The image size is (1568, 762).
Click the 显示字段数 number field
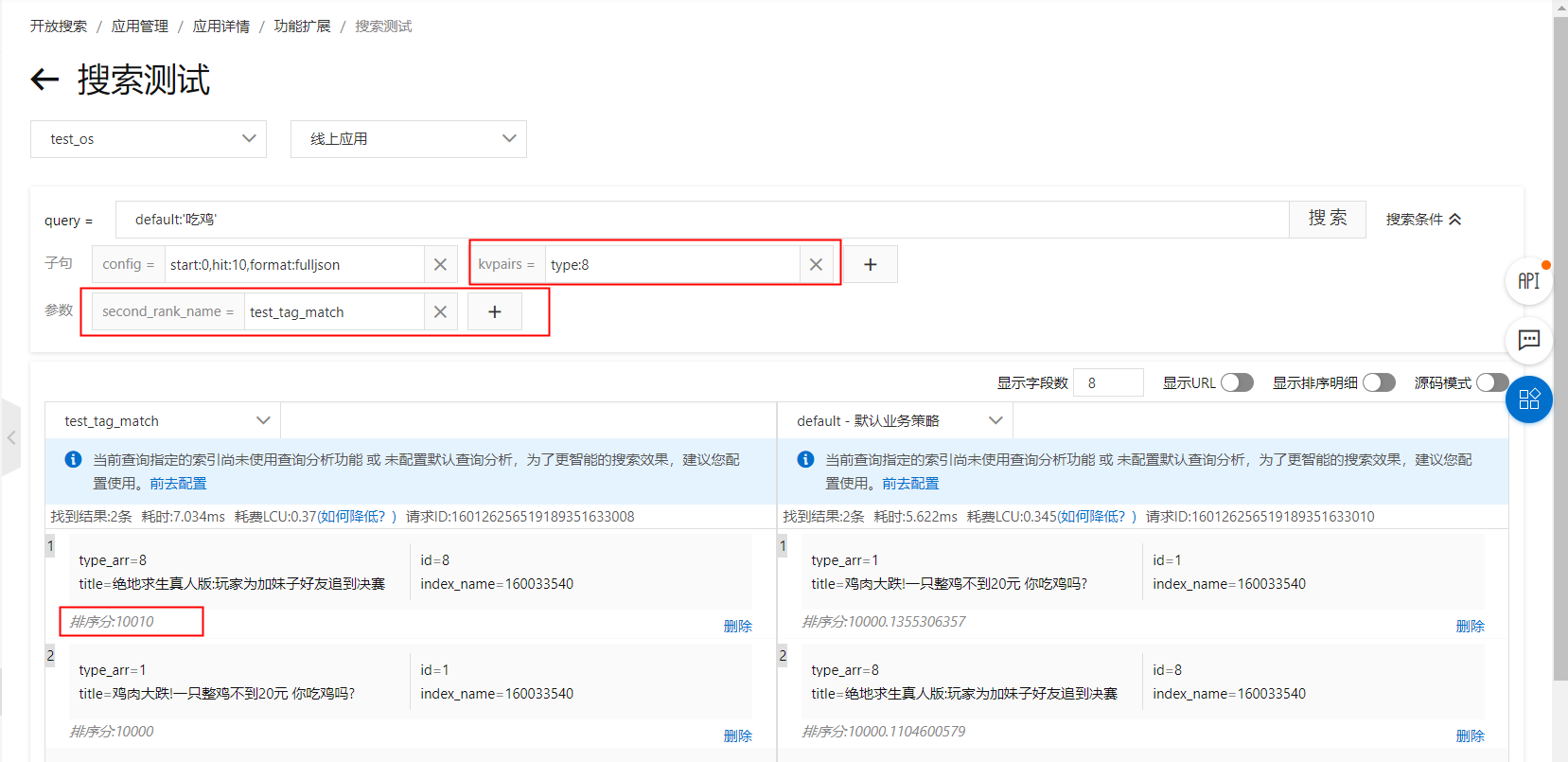pos(1108,382)
